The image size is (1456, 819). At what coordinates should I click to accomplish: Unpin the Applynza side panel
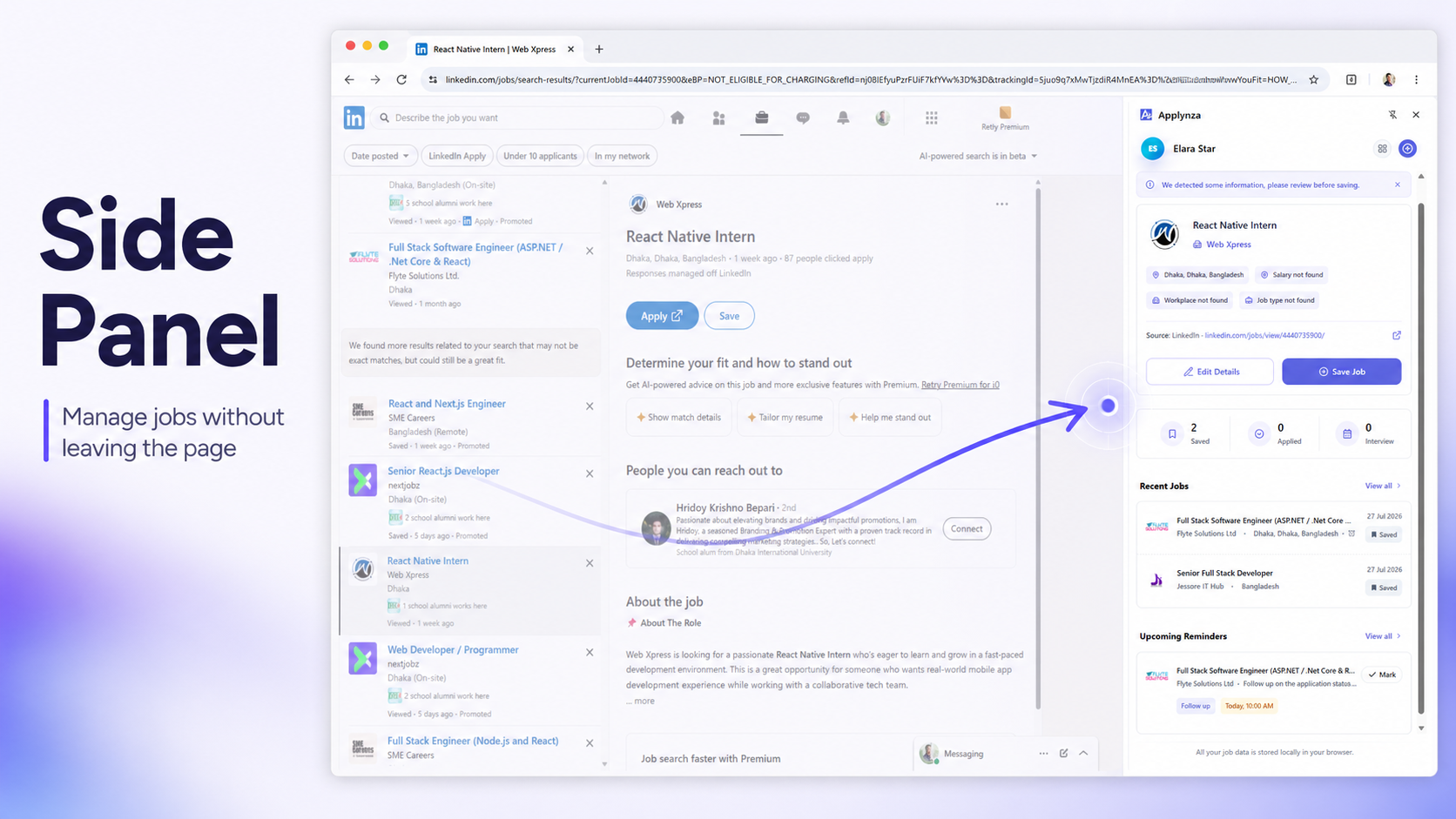click(x=1392, y=115)
